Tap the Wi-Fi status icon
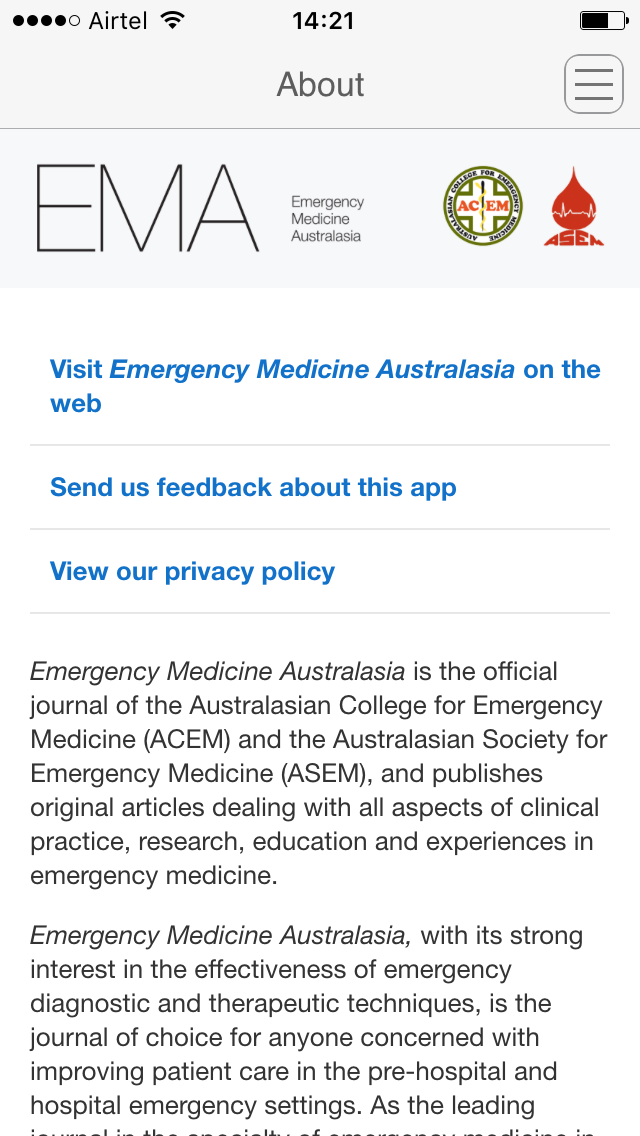The width and height of the screenshot is (640, 1136). (172, 20)
